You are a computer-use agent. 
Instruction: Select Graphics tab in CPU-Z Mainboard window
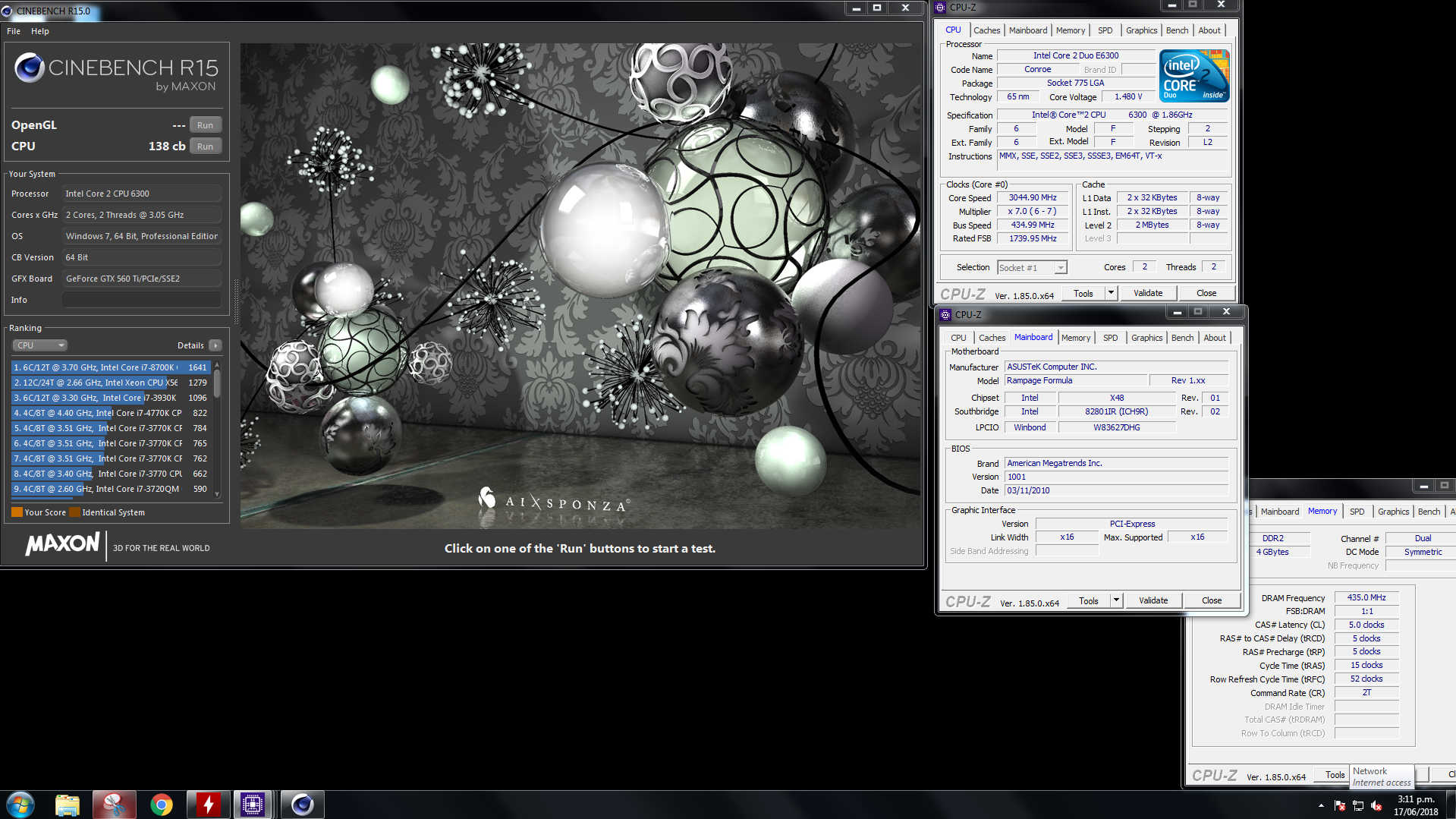1146,338
